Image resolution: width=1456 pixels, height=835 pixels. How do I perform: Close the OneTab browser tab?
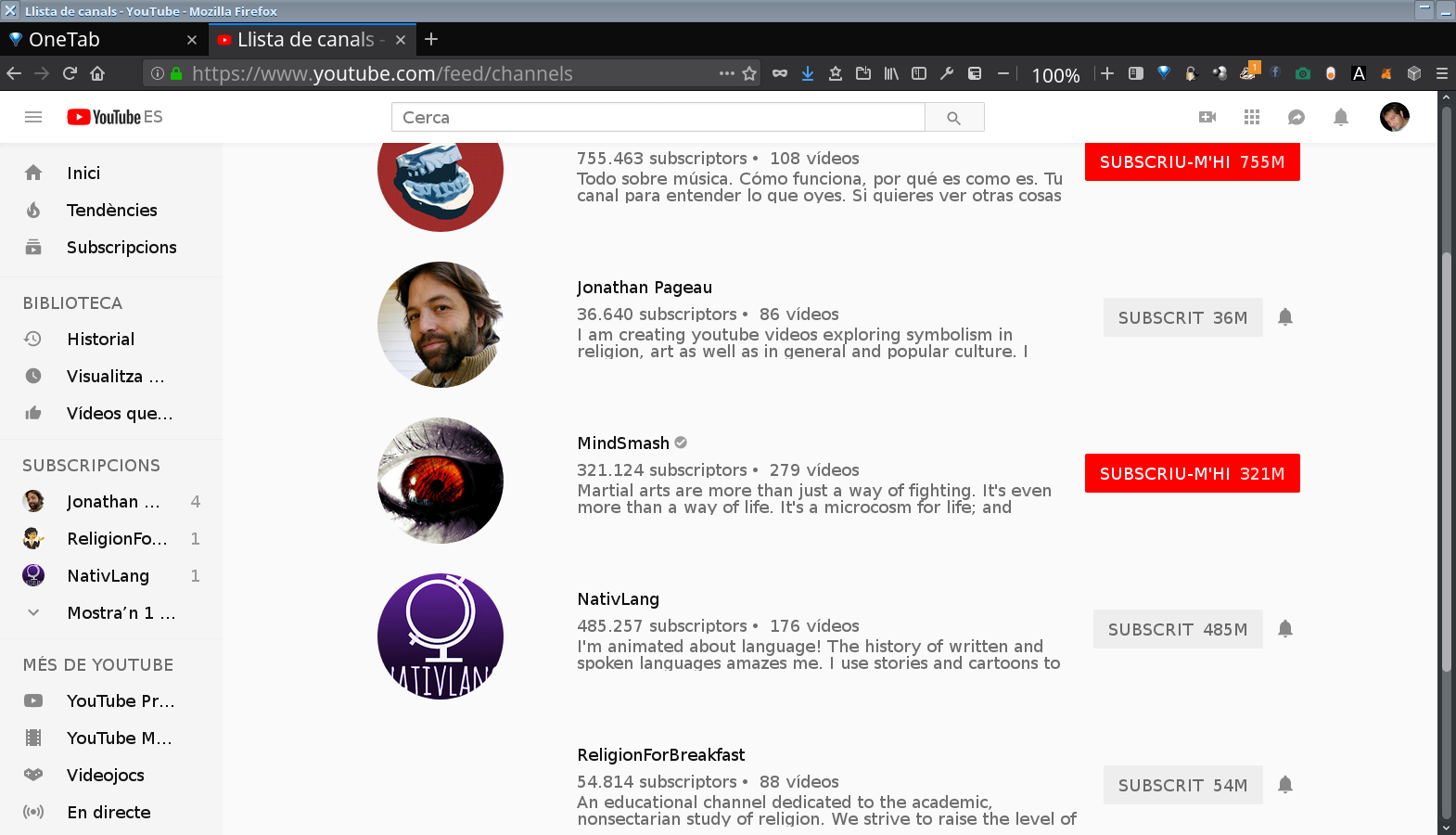(x=192, y=40)
